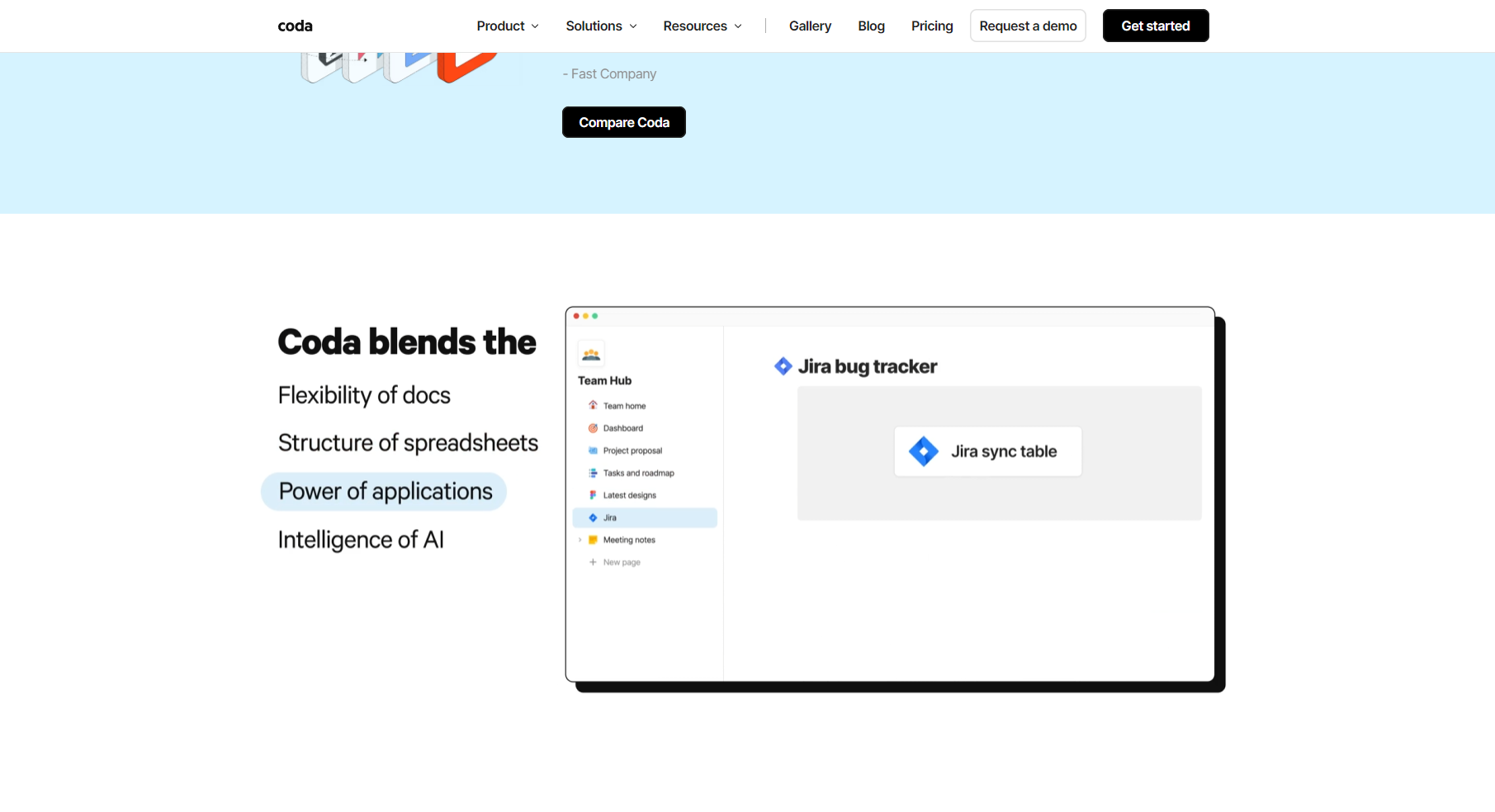Click the Jira sync table card
This screenshot has height=812, width=1495.
[987, 451]
